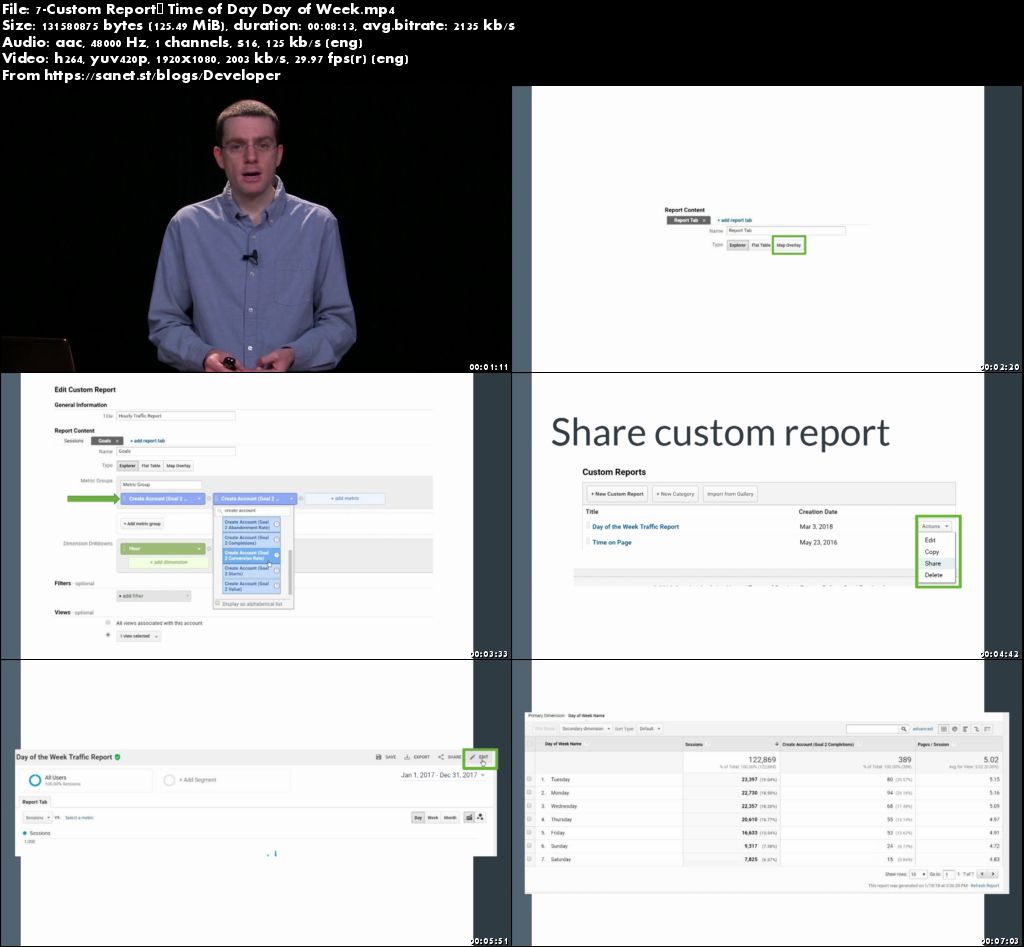Select the Percentage pie view icon in table toolbar
1024x947 pixels.
[x=955, y=729]
